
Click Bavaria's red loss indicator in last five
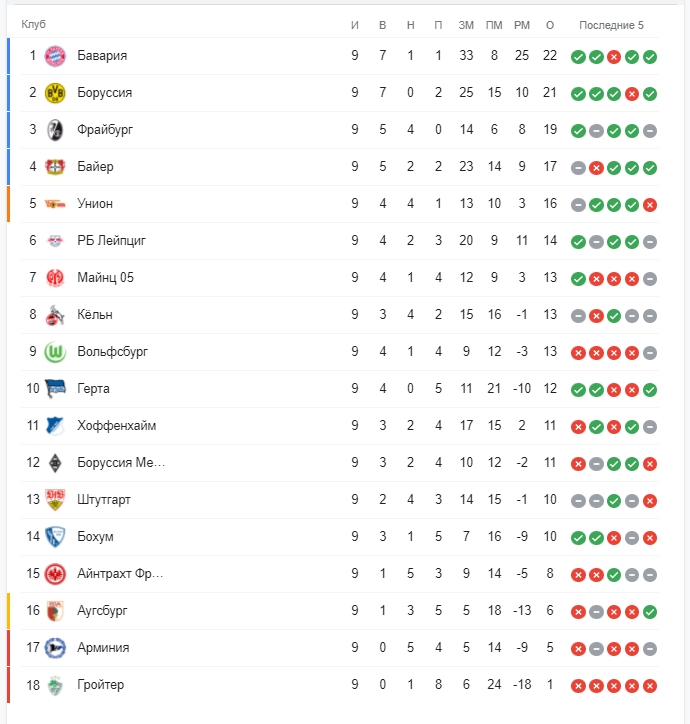614,57
